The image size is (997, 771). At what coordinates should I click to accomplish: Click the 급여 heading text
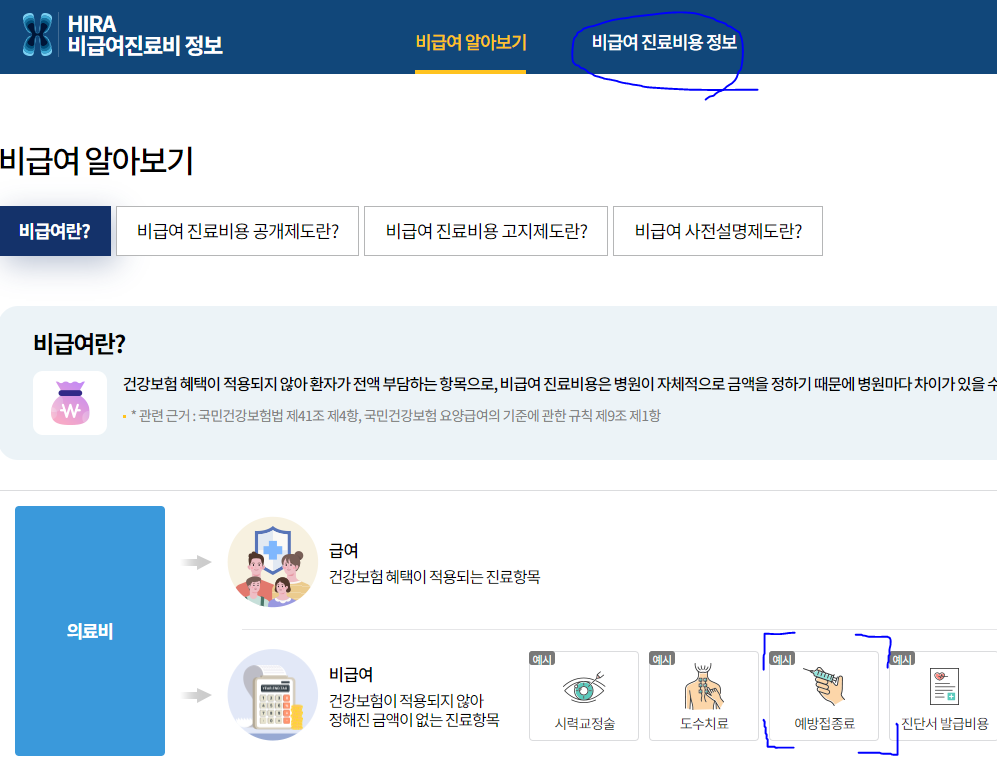pos(343,550)
